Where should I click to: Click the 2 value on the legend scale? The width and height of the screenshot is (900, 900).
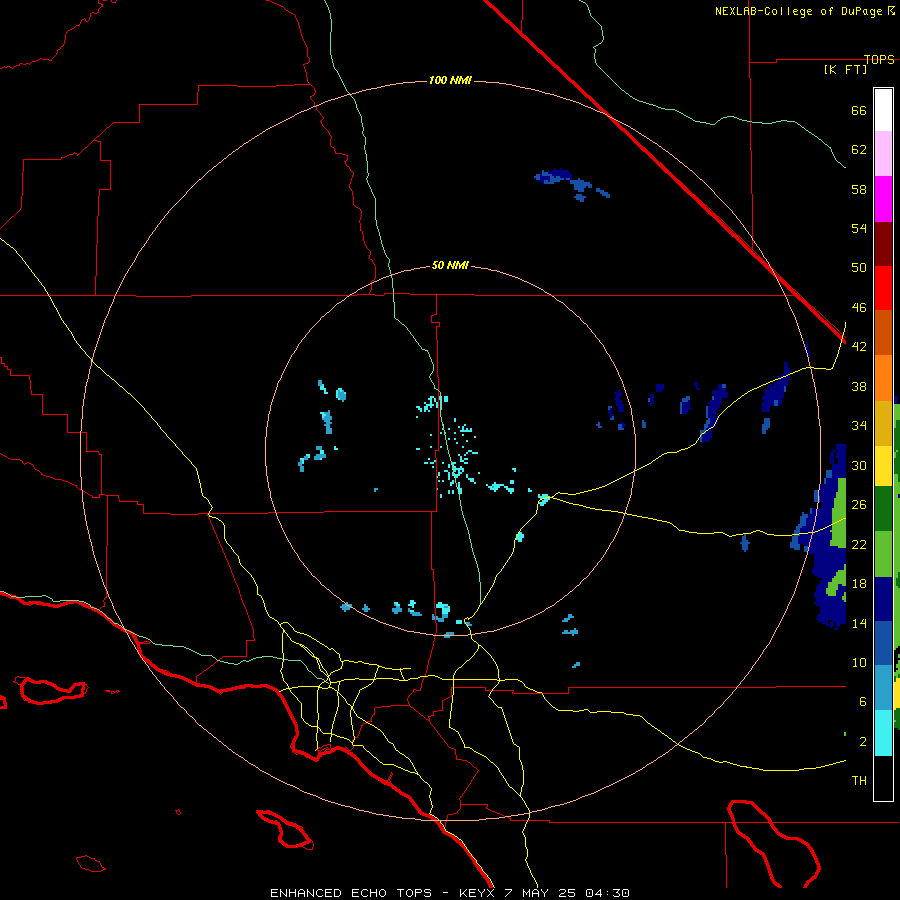click(x=862, y=742)
